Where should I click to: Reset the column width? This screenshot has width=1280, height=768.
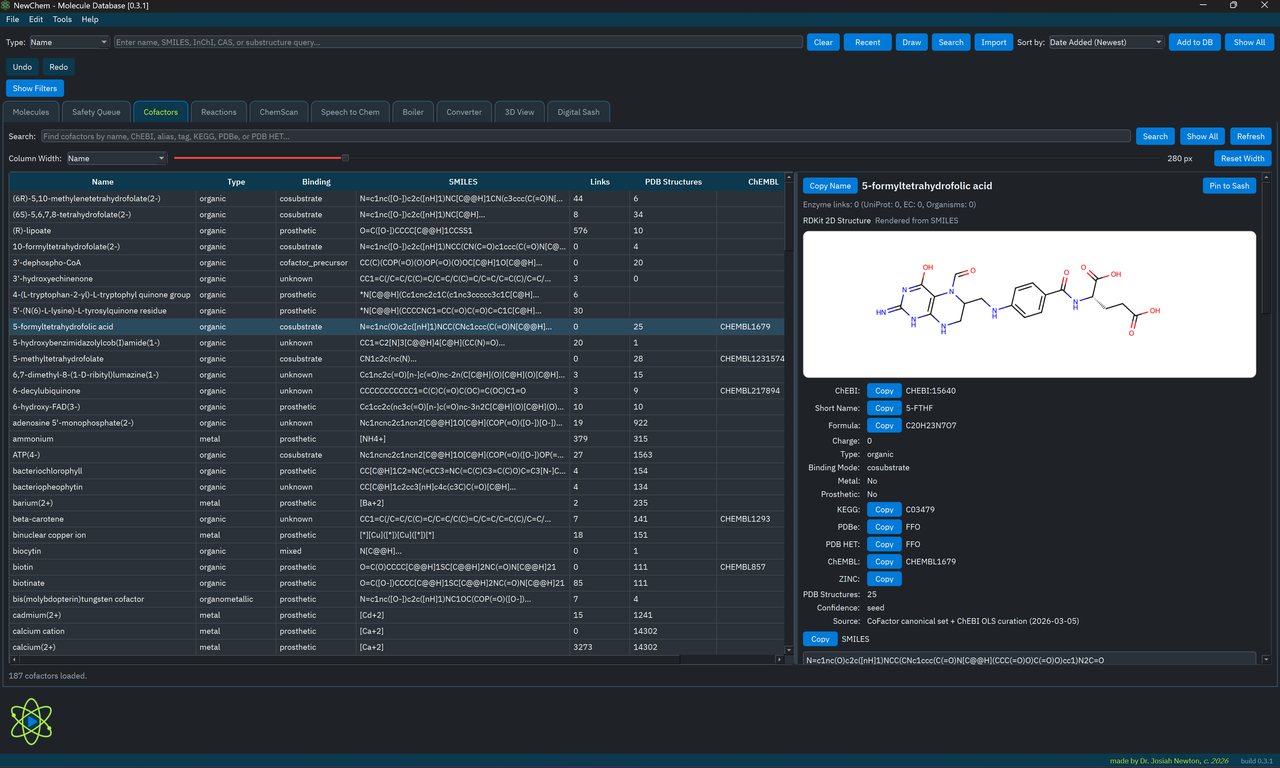[1242, 158]
